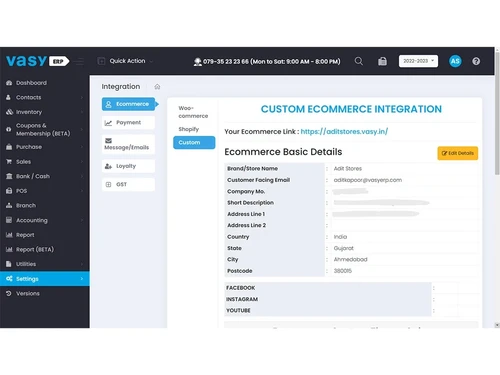500x375 pixels.
Task: Expand the Accounting chevron
Action: click(x=82, y=220)
